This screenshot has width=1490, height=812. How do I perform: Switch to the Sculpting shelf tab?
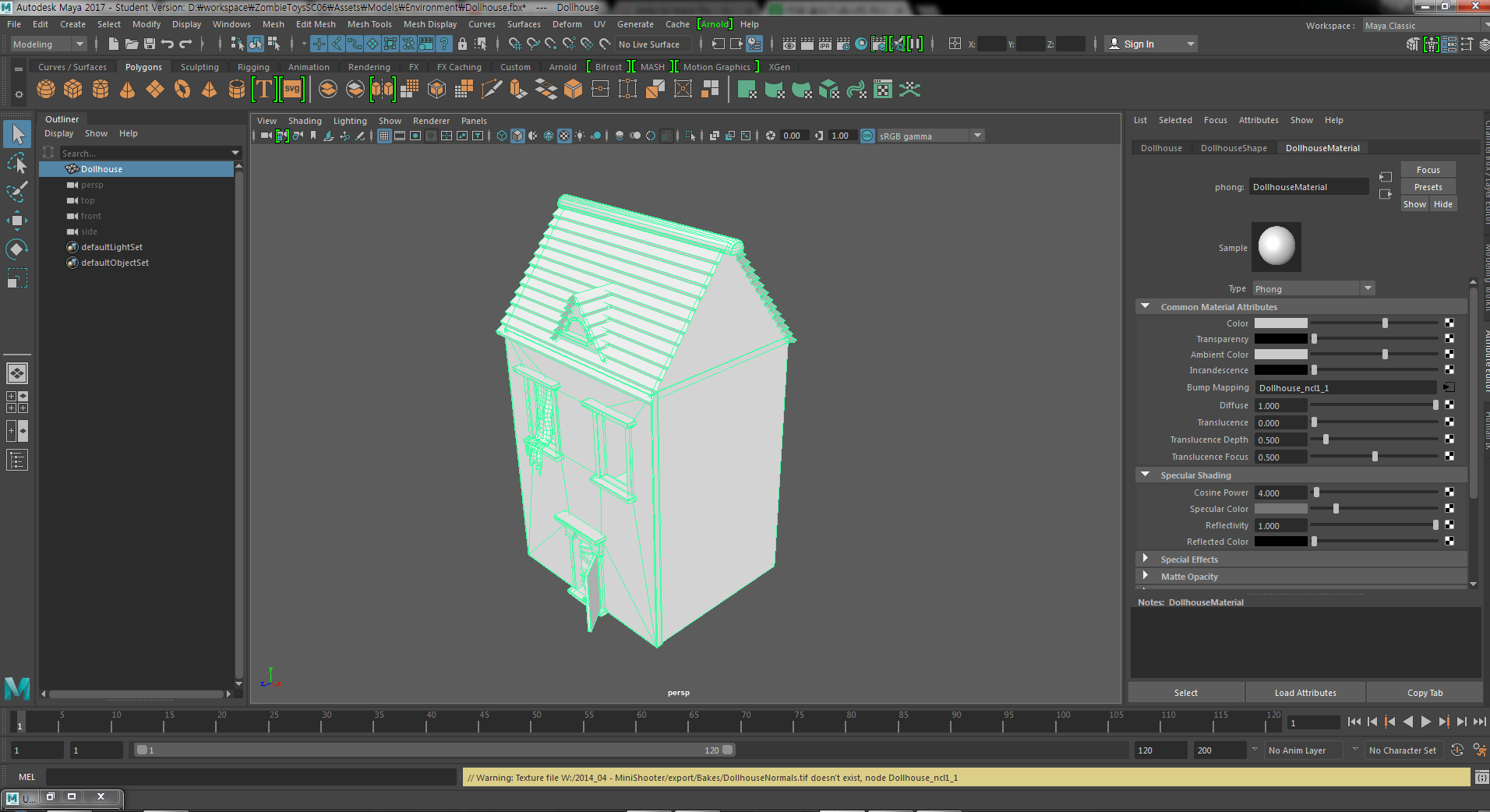point(199,67)
